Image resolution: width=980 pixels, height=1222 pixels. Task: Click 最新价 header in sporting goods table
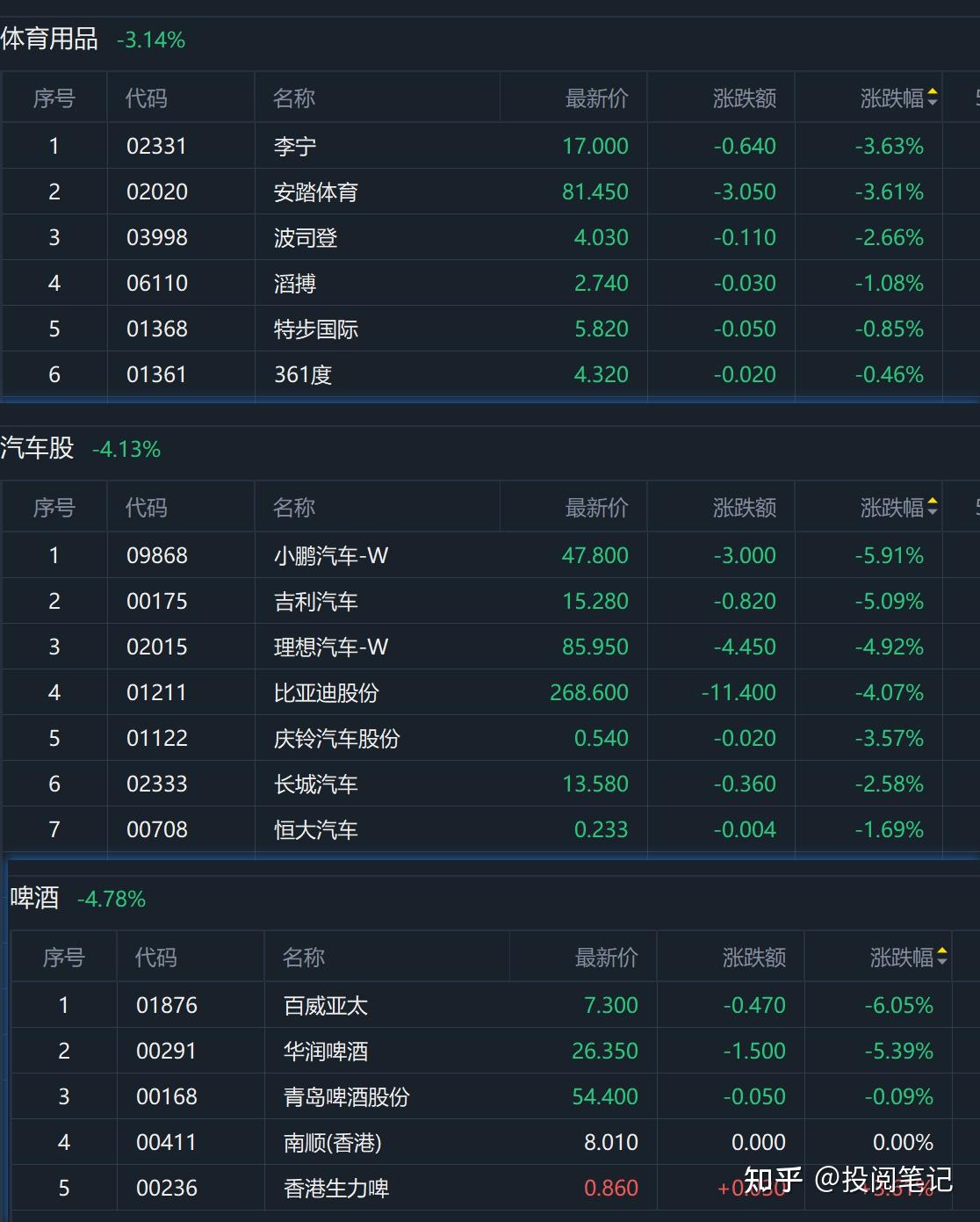point(596,98)
